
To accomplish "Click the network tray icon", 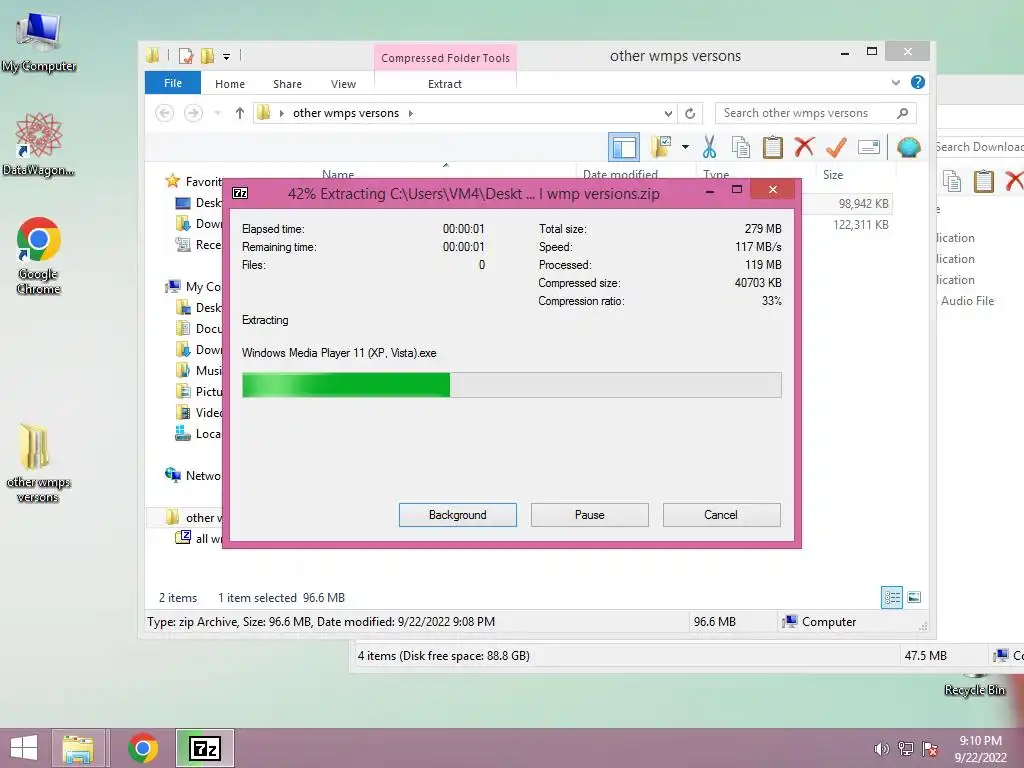I will click(906, 749).
